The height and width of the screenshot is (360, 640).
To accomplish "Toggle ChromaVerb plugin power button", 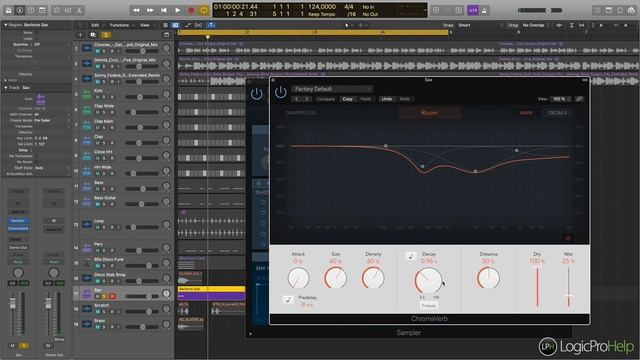I will click(280, 92).
